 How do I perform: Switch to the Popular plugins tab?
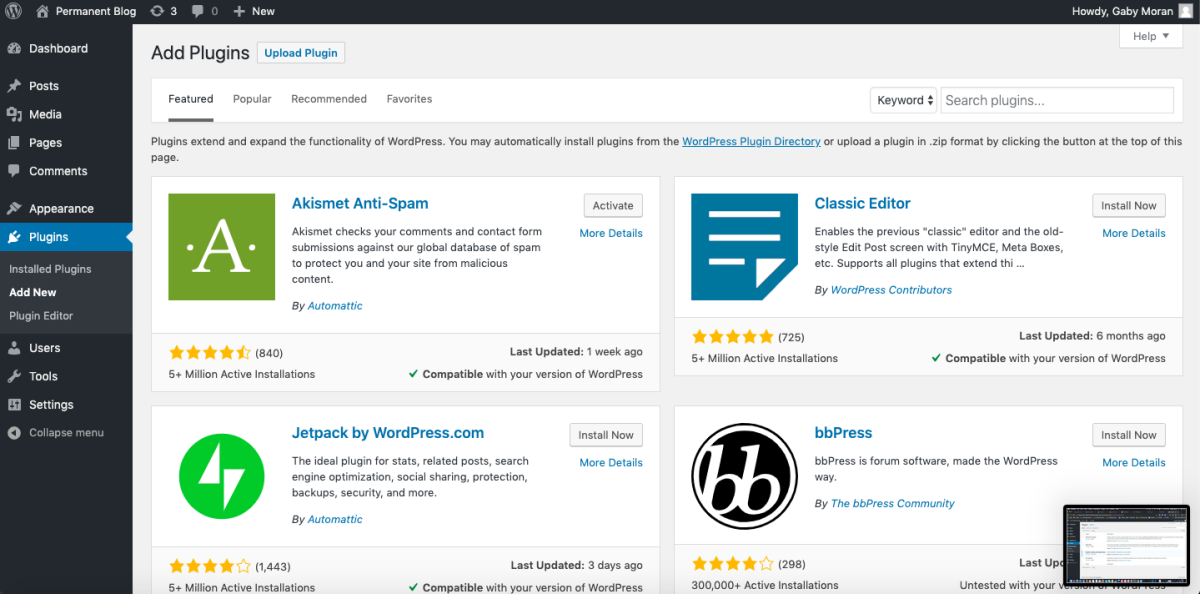point(252,99)
